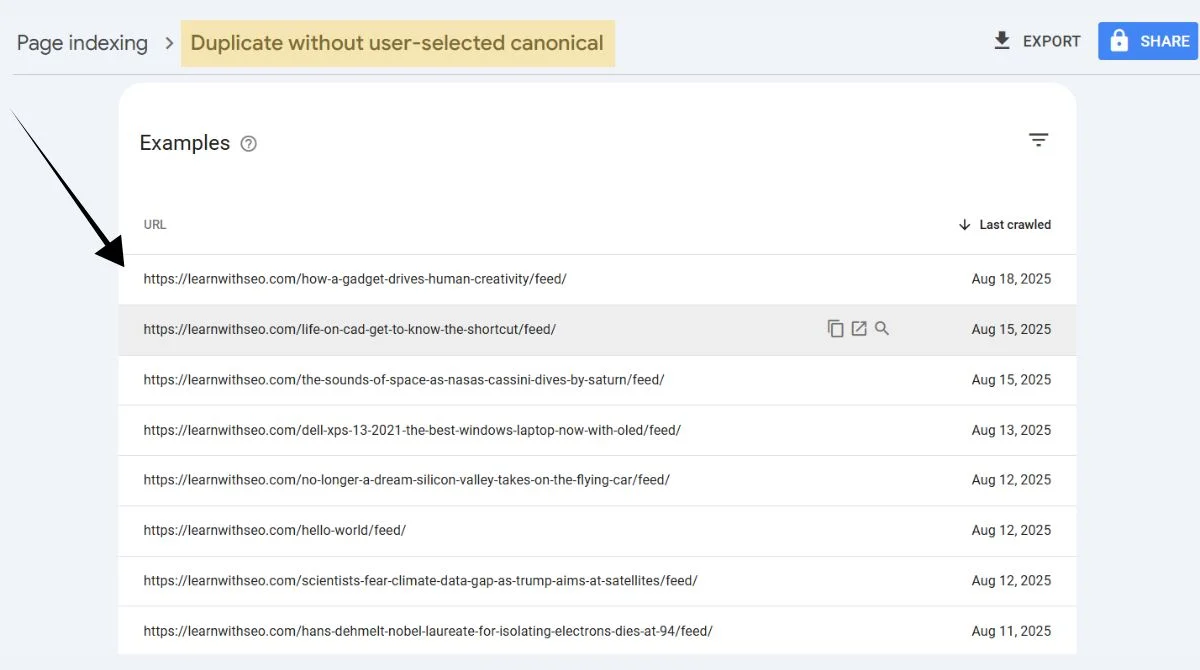Select the life-on-cad-get-to-know-the-shortcut feed URL

click(350, 329)
